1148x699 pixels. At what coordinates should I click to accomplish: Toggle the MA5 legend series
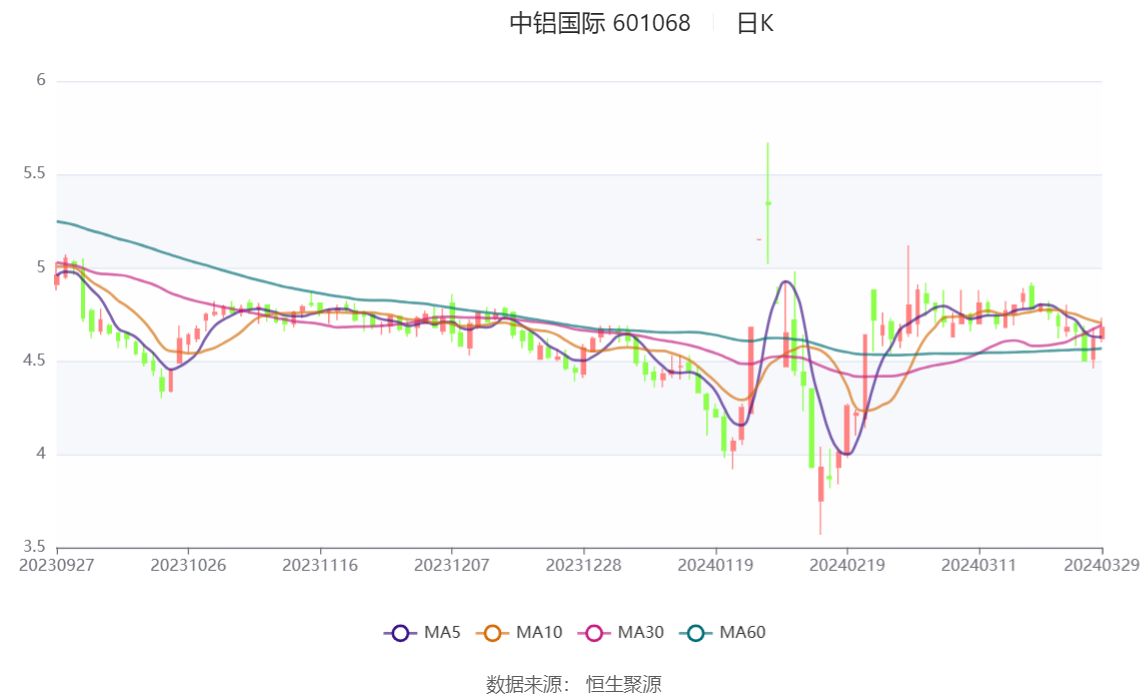[x=422, y=632]
